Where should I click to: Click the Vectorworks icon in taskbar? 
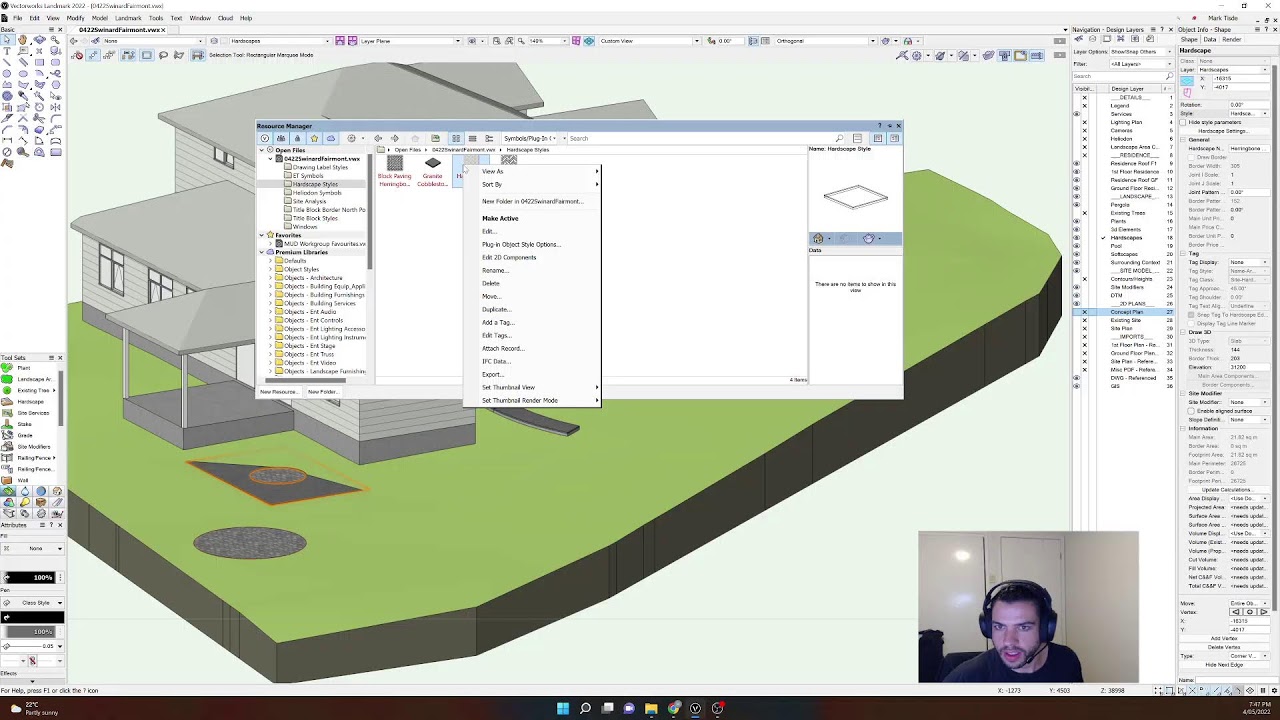(x=695, y=708)
